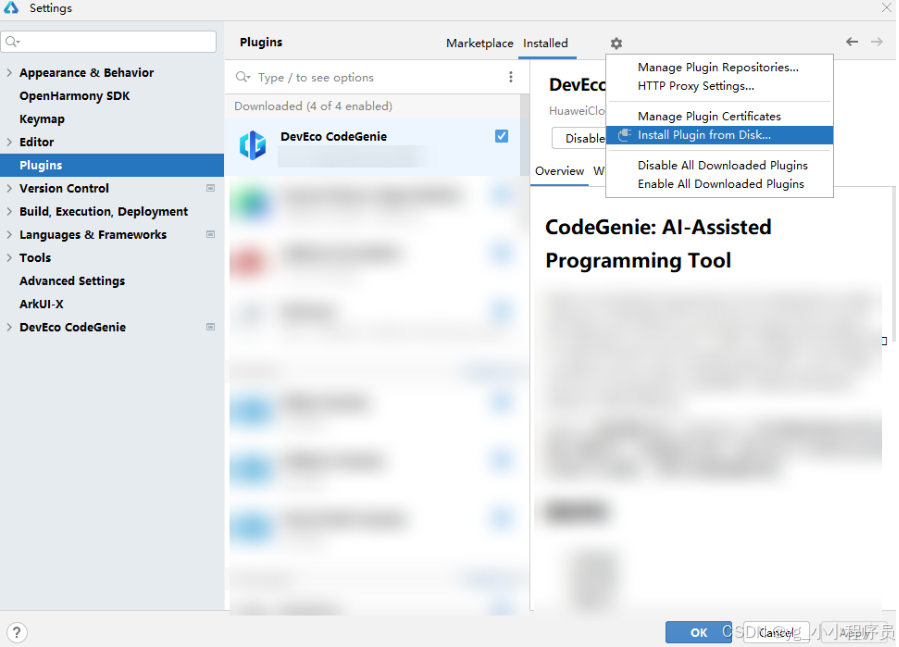The width and height of the screenshot is (899, 647).
Task: Select the DevEco CodeGenie plugin row
Action: (x=374, y=147)
